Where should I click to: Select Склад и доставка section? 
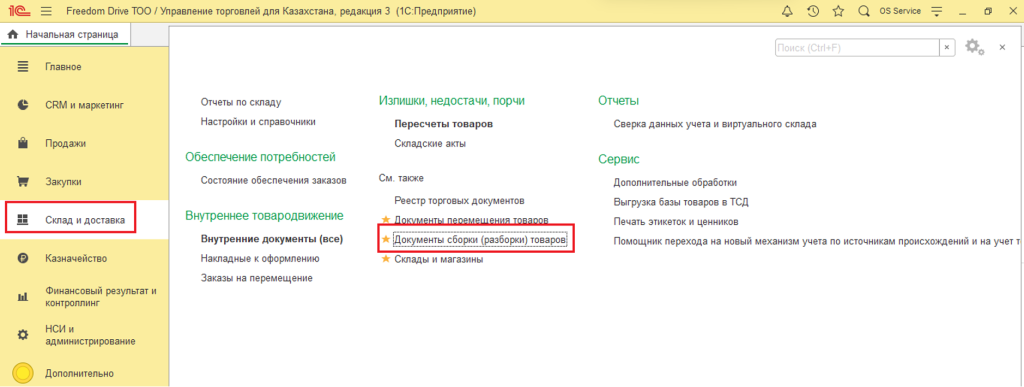(x=84, y=220)
